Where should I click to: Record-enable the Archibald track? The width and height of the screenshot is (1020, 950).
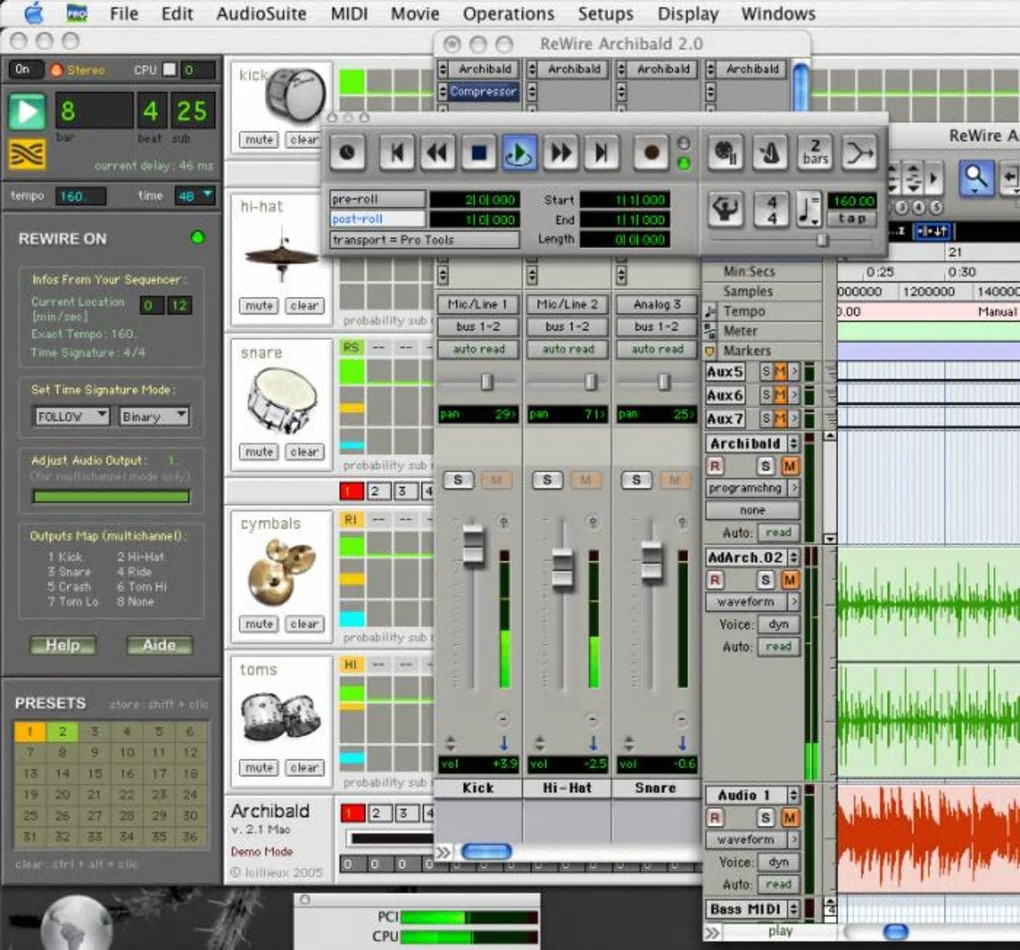tap(715, 466)
